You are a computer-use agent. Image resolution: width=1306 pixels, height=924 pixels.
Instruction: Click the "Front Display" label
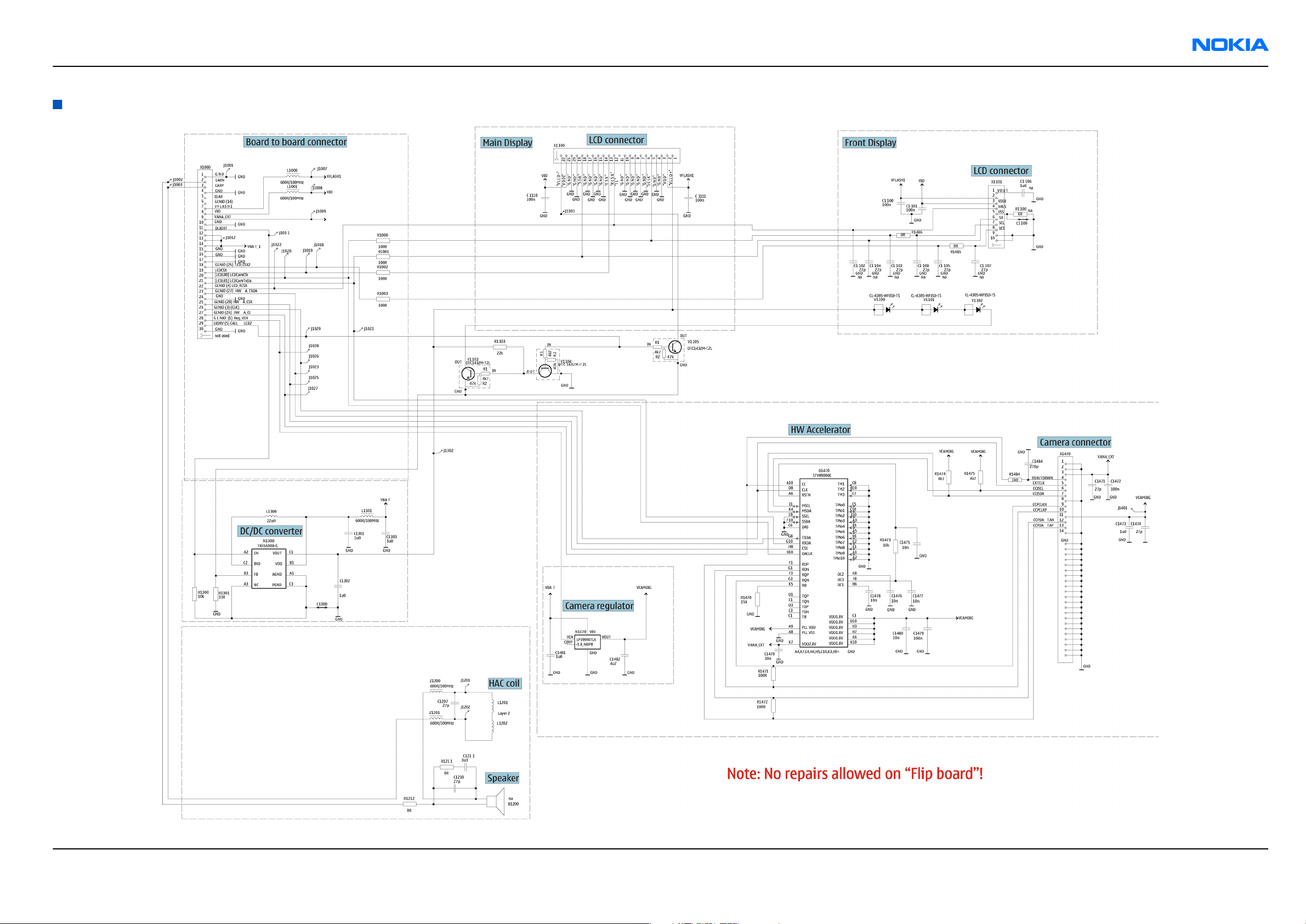pos(870,143)
